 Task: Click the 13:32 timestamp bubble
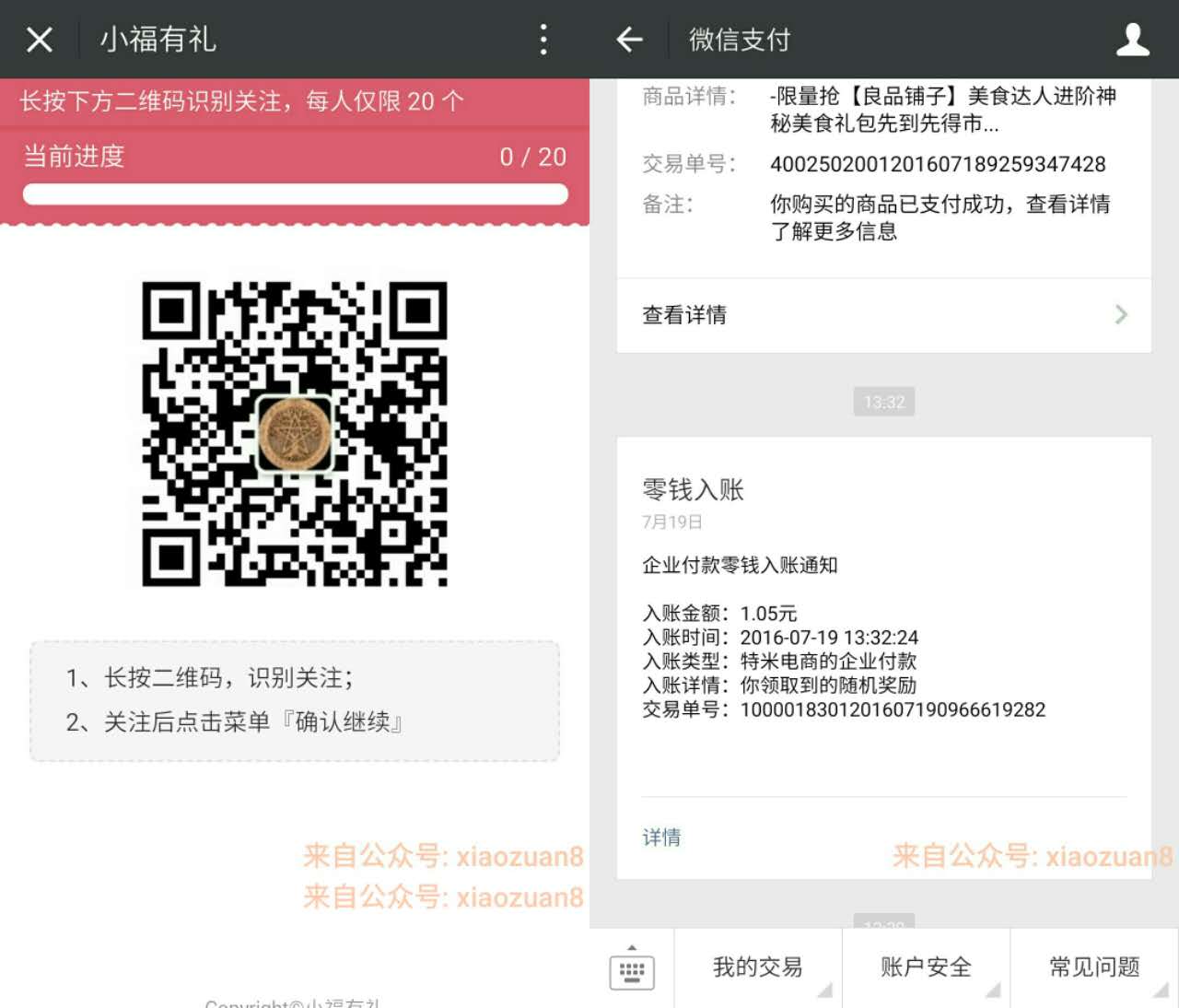coord(884,402)
